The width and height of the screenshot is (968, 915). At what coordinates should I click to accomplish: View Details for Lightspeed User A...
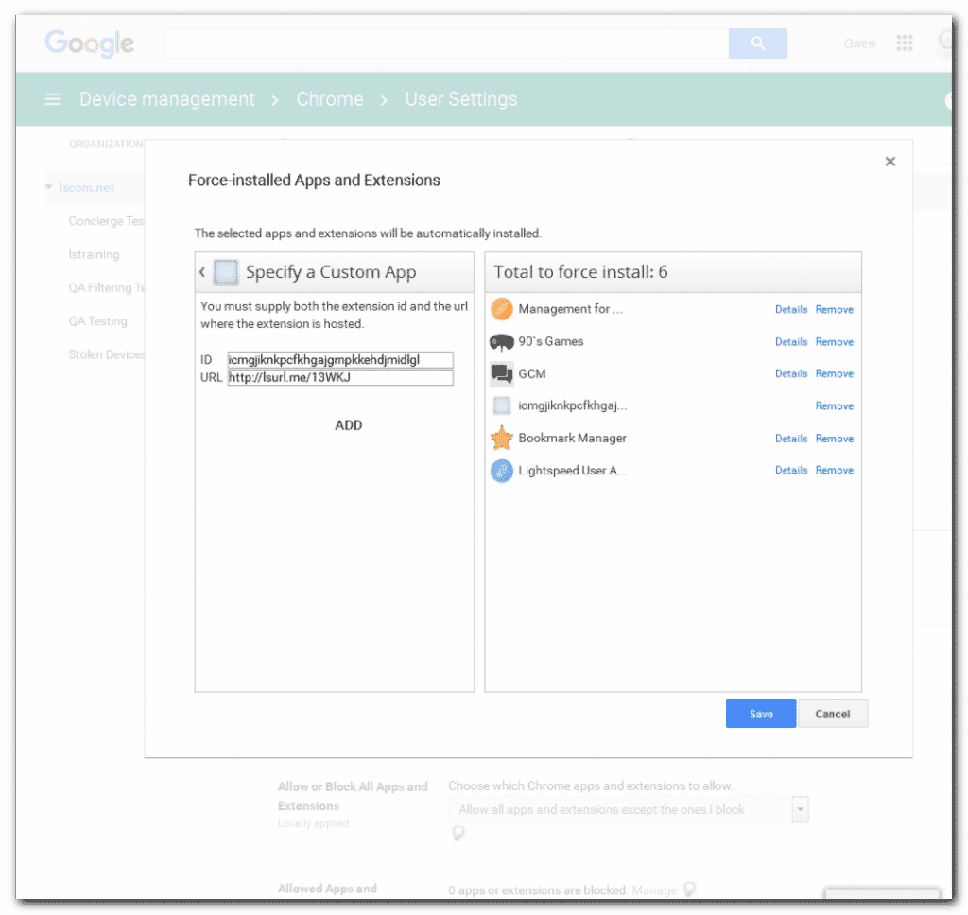tap(791, 470)
